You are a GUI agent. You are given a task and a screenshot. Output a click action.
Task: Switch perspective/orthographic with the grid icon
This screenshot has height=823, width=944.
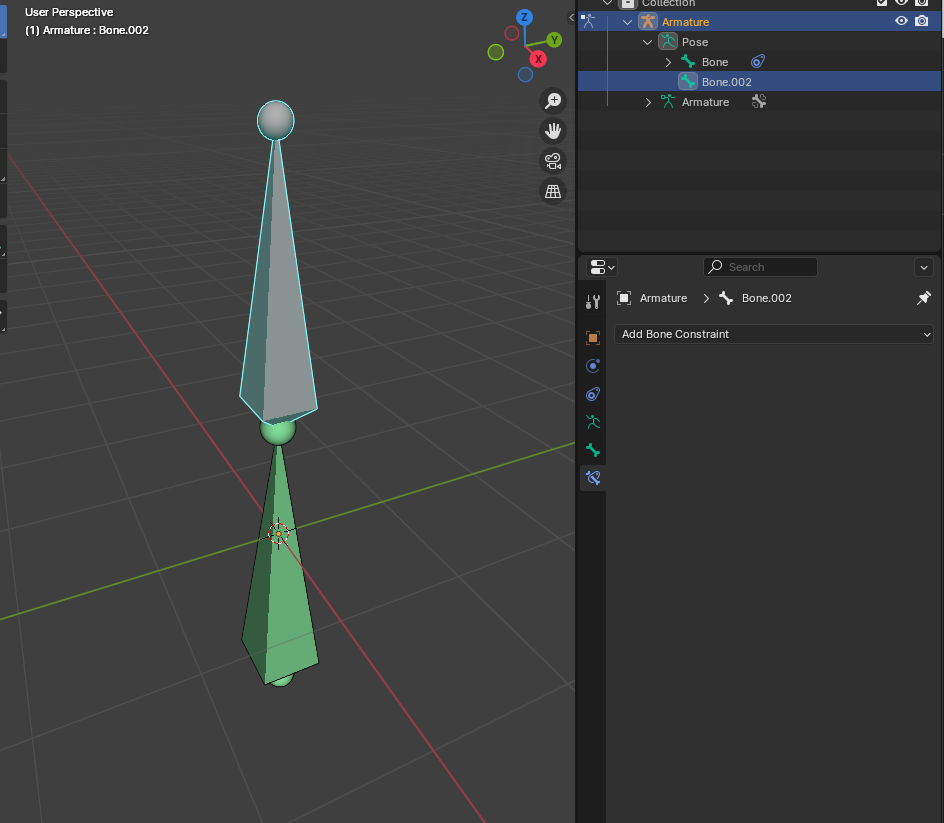pos(553,191)
